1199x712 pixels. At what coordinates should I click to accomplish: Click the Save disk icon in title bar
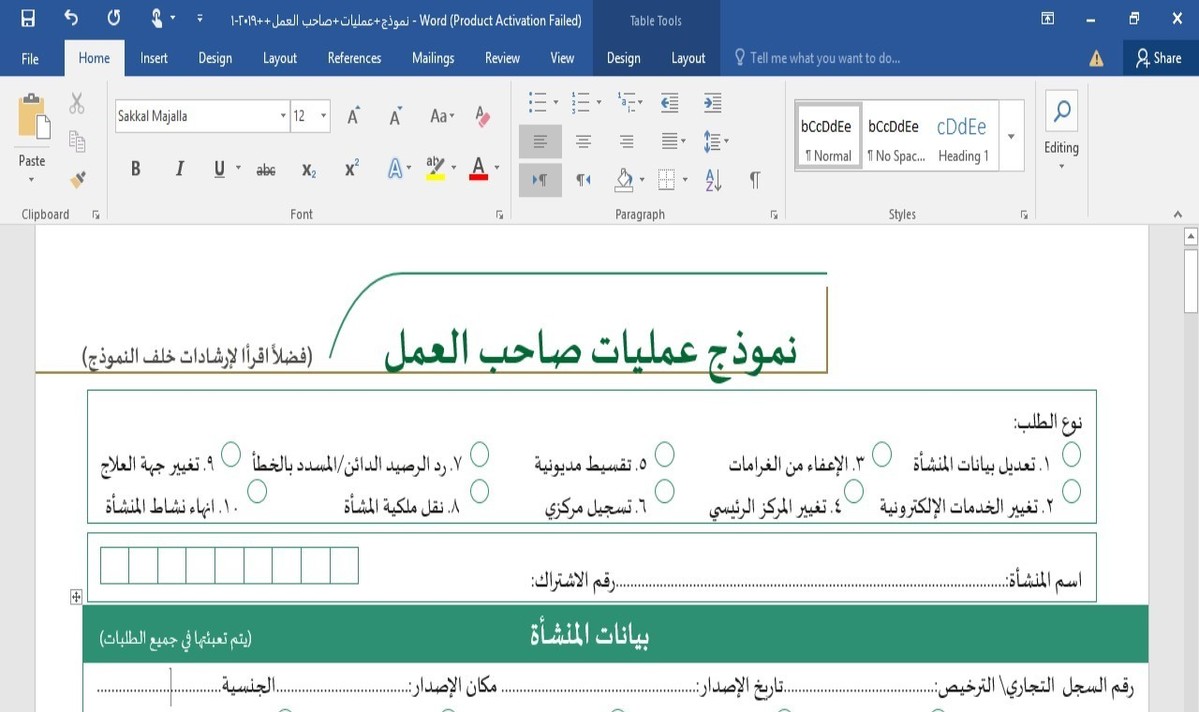point(28,18)
